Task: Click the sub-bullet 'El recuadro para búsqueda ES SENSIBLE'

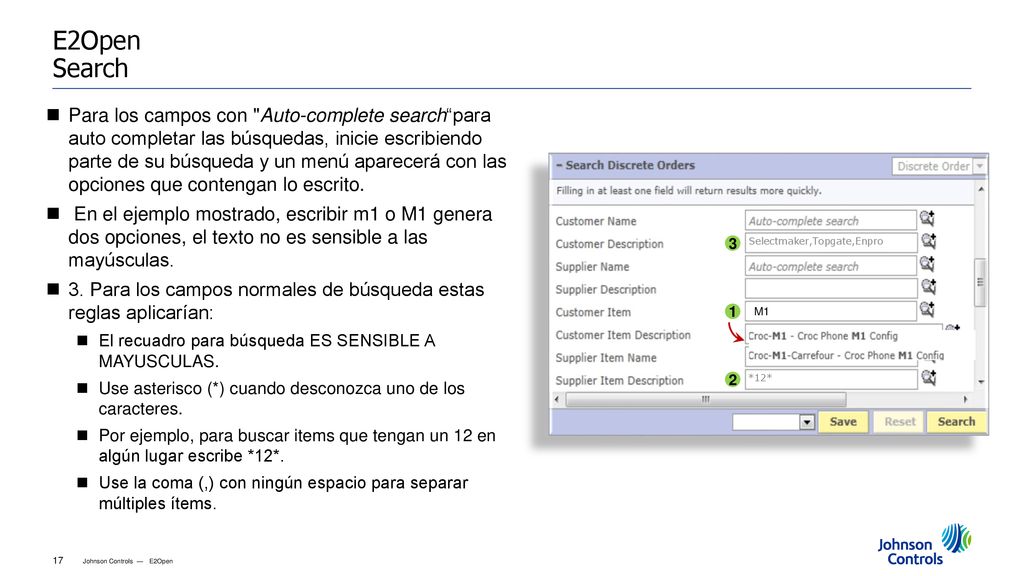Action: (x=267, y=351)
